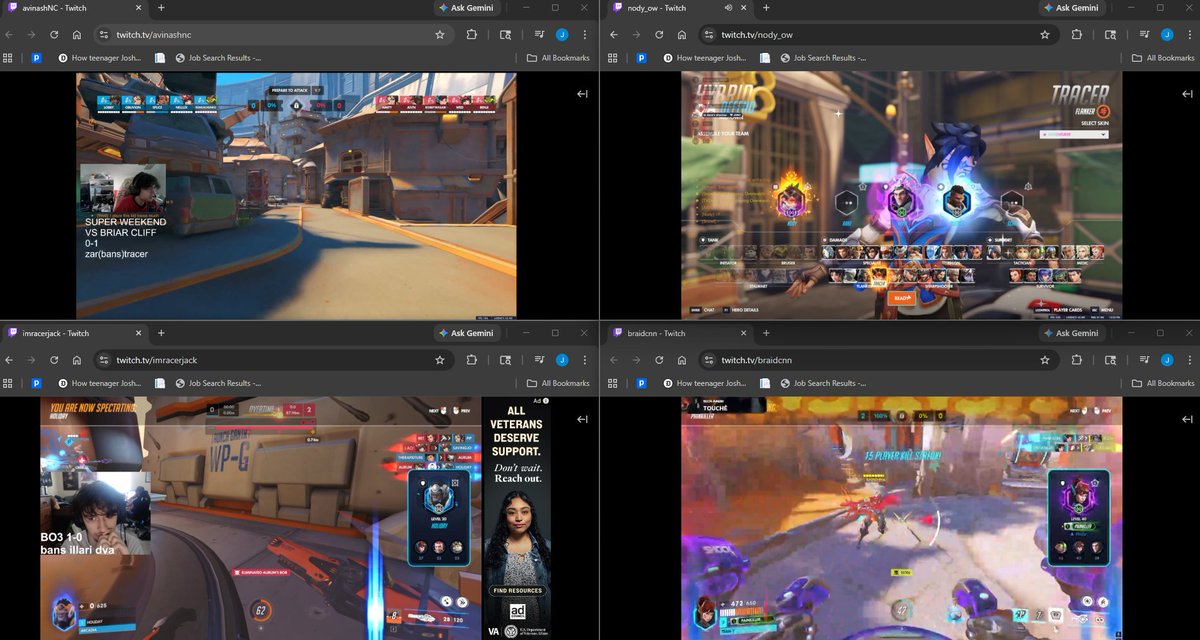Go back in the nody_ow window

pos(613,34)
